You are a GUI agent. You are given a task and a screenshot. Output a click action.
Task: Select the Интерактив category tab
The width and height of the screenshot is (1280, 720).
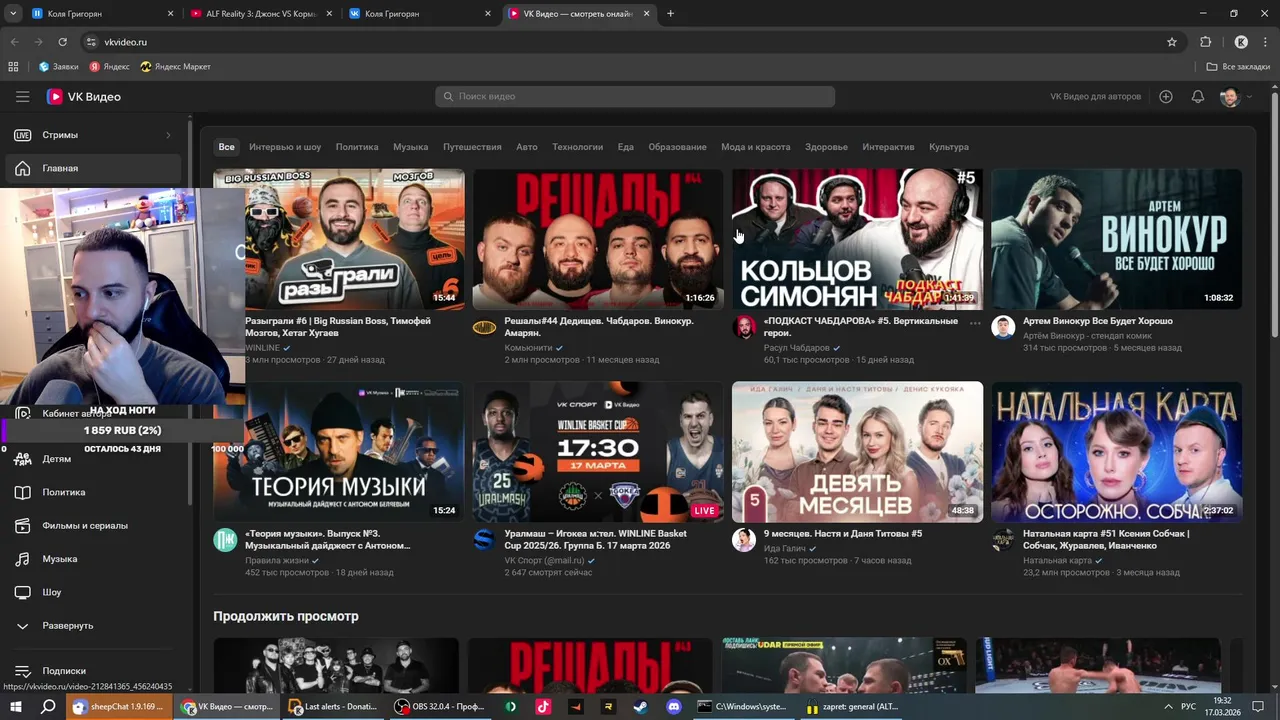pos(888,147)
